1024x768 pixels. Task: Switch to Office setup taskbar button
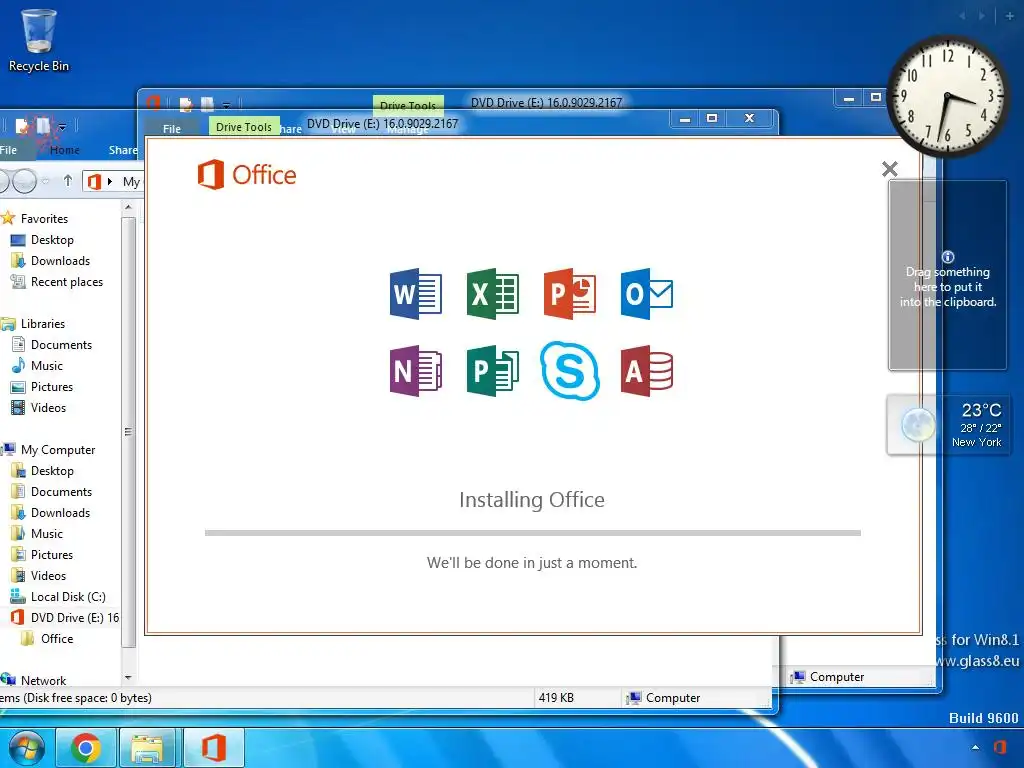click(x=214, y=748)
